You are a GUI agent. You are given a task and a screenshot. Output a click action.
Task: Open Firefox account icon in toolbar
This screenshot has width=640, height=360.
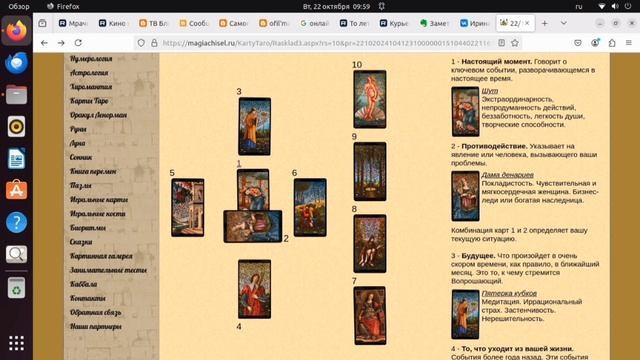click(595, 43)
